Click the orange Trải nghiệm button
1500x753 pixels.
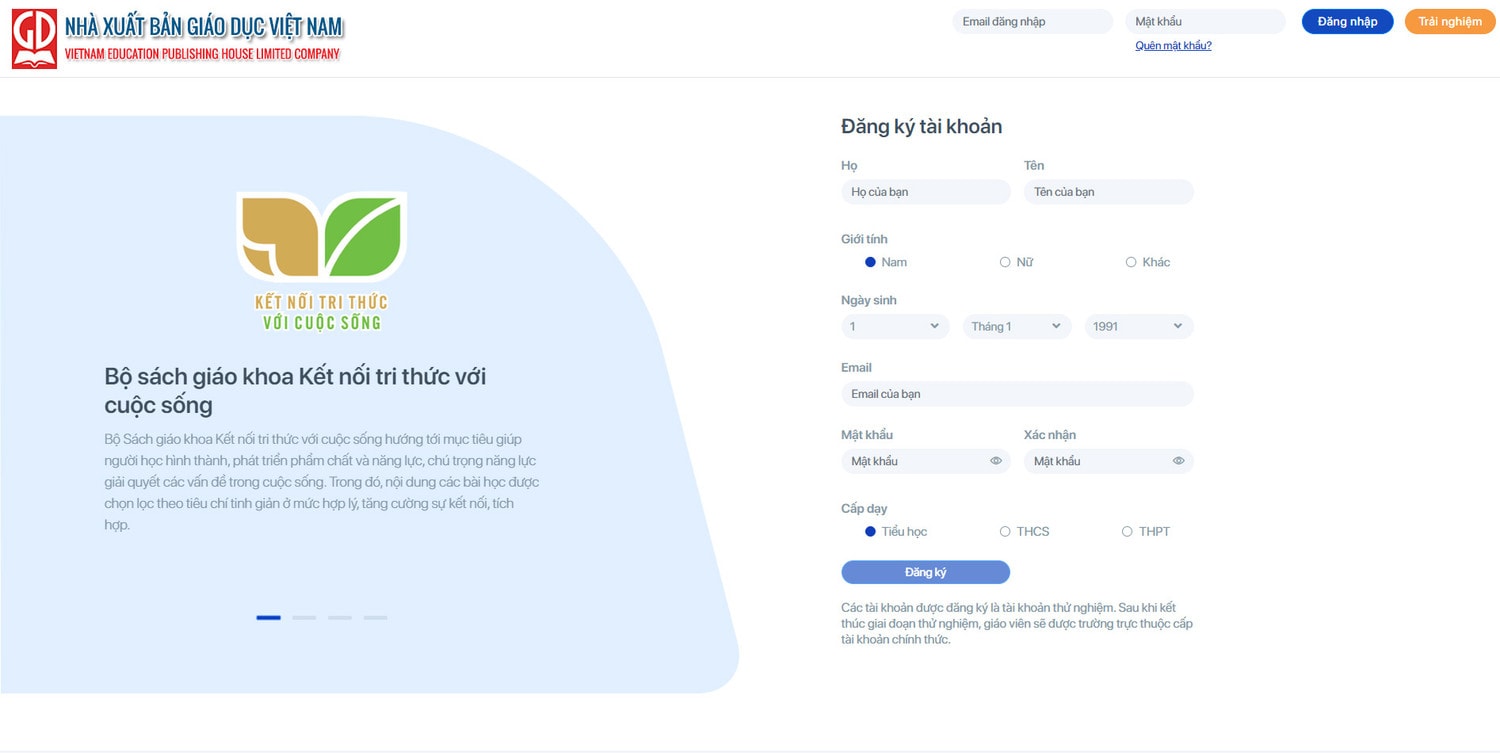1450,22
